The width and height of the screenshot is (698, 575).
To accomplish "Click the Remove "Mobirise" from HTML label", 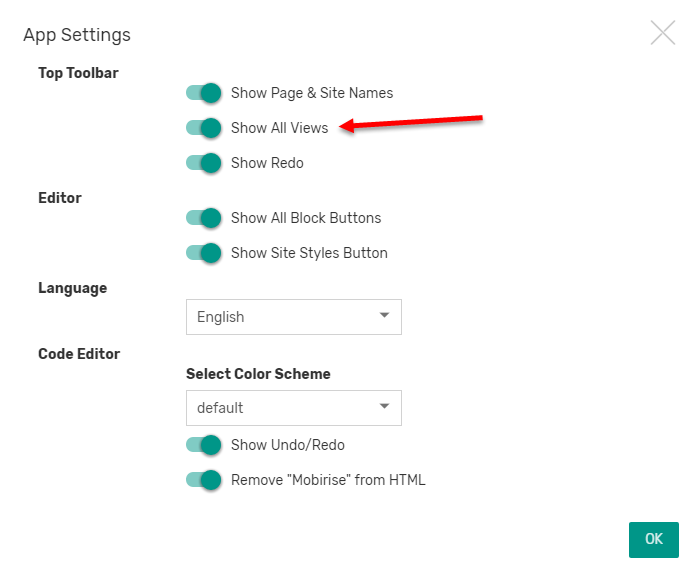I will [x=328, y=480].
